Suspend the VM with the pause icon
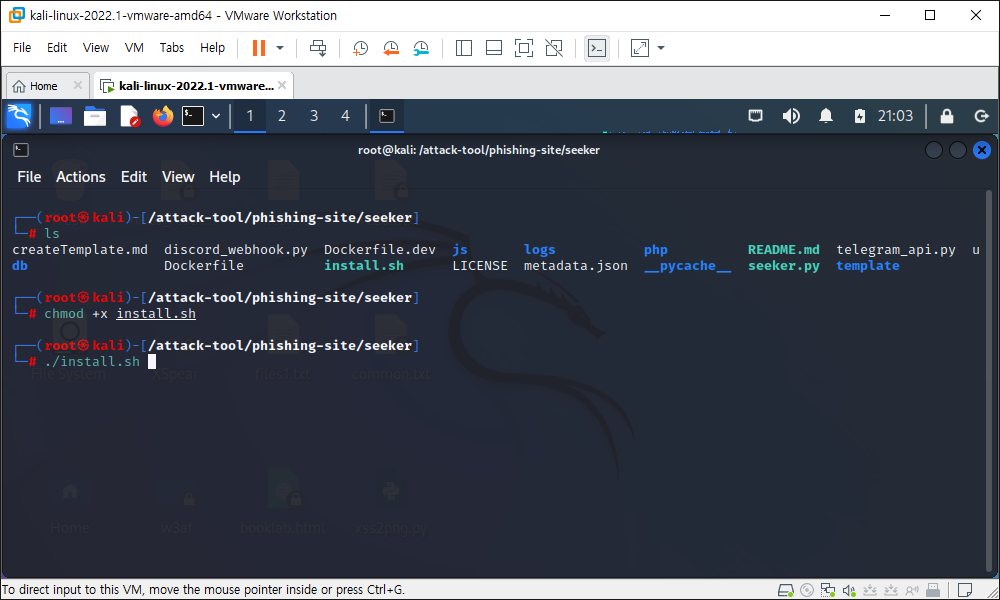 (258, 48)
